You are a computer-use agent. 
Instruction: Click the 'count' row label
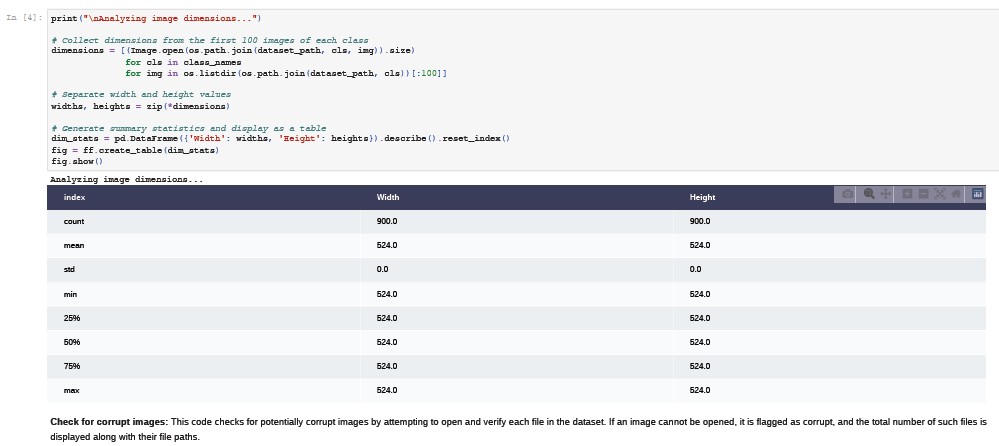(74, 222)
